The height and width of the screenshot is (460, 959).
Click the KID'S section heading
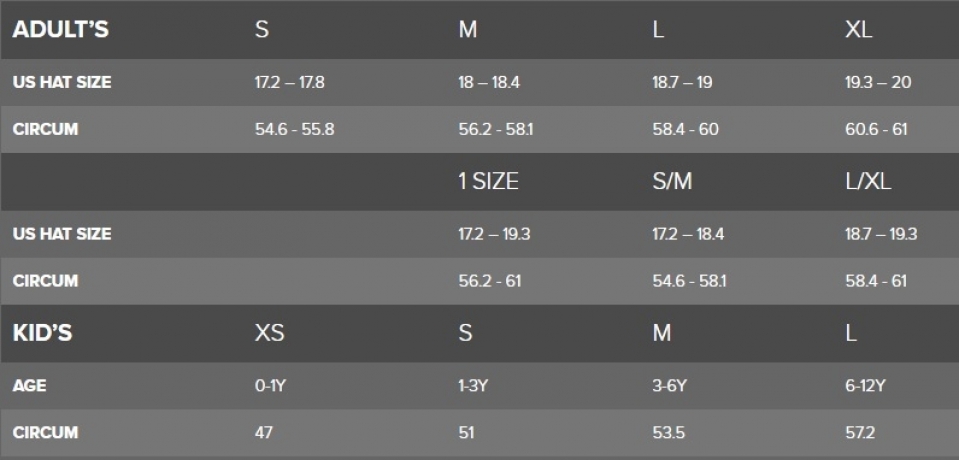coord(42,333)
